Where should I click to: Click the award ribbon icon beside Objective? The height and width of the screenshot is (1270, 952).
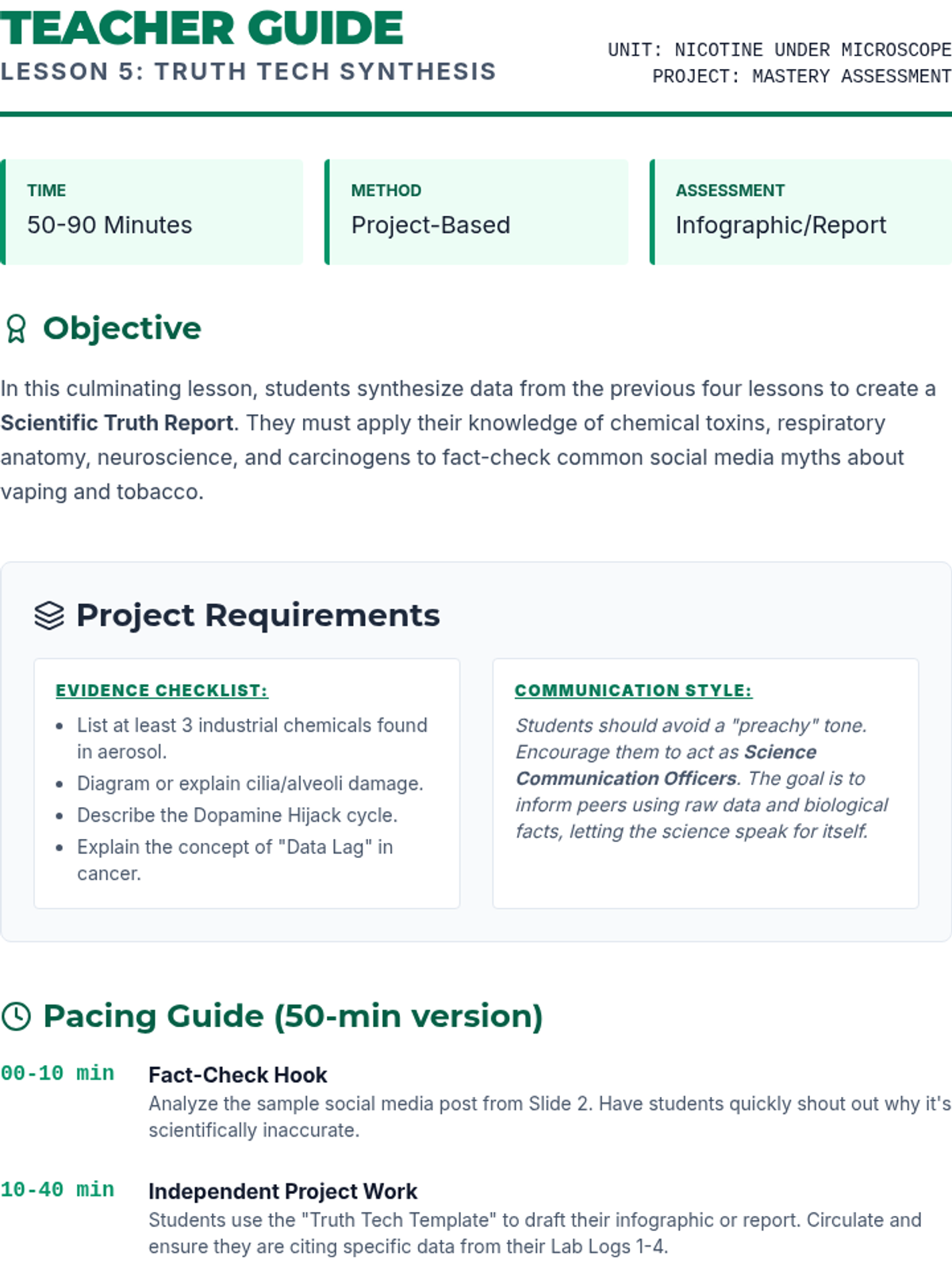(x=16, y=329)
